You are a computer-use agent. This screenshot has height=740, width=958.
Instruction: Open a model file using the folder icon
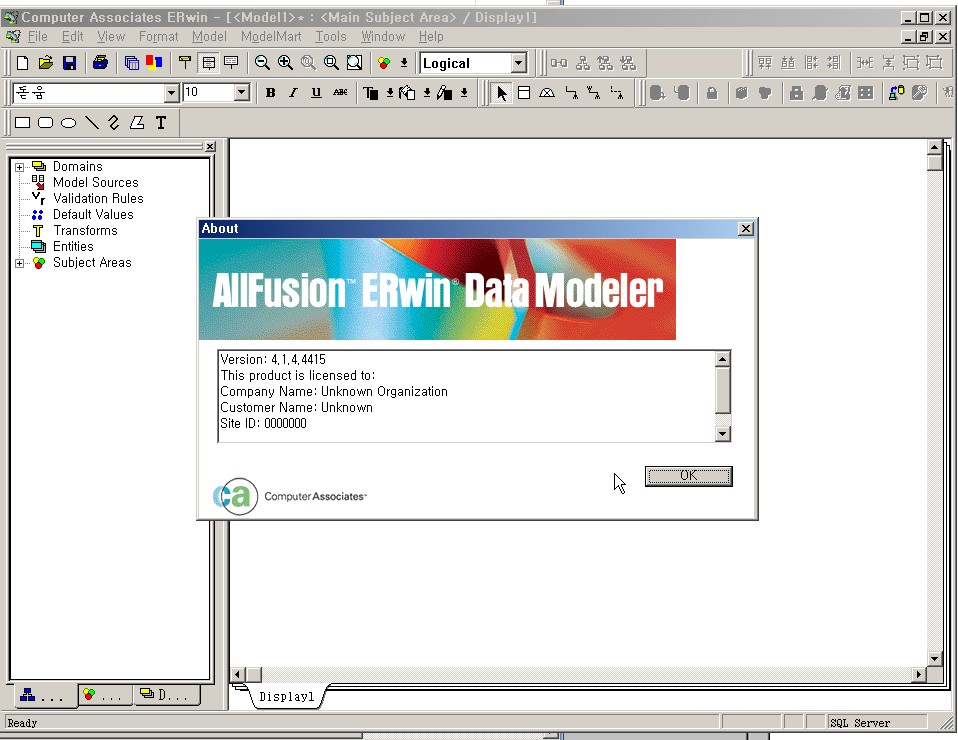(x=46, y=63)
